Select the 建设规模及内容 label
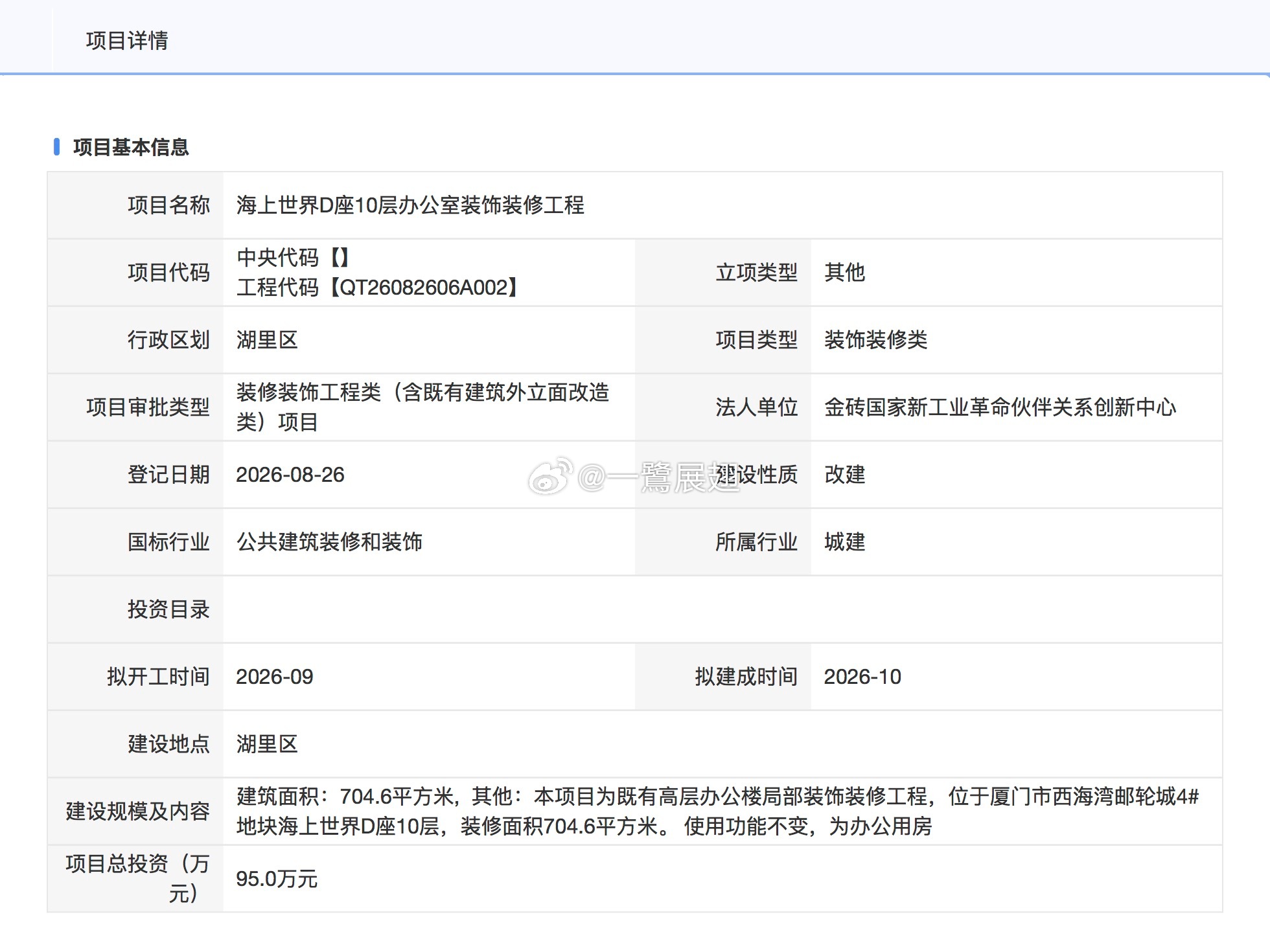 point(137,811)
